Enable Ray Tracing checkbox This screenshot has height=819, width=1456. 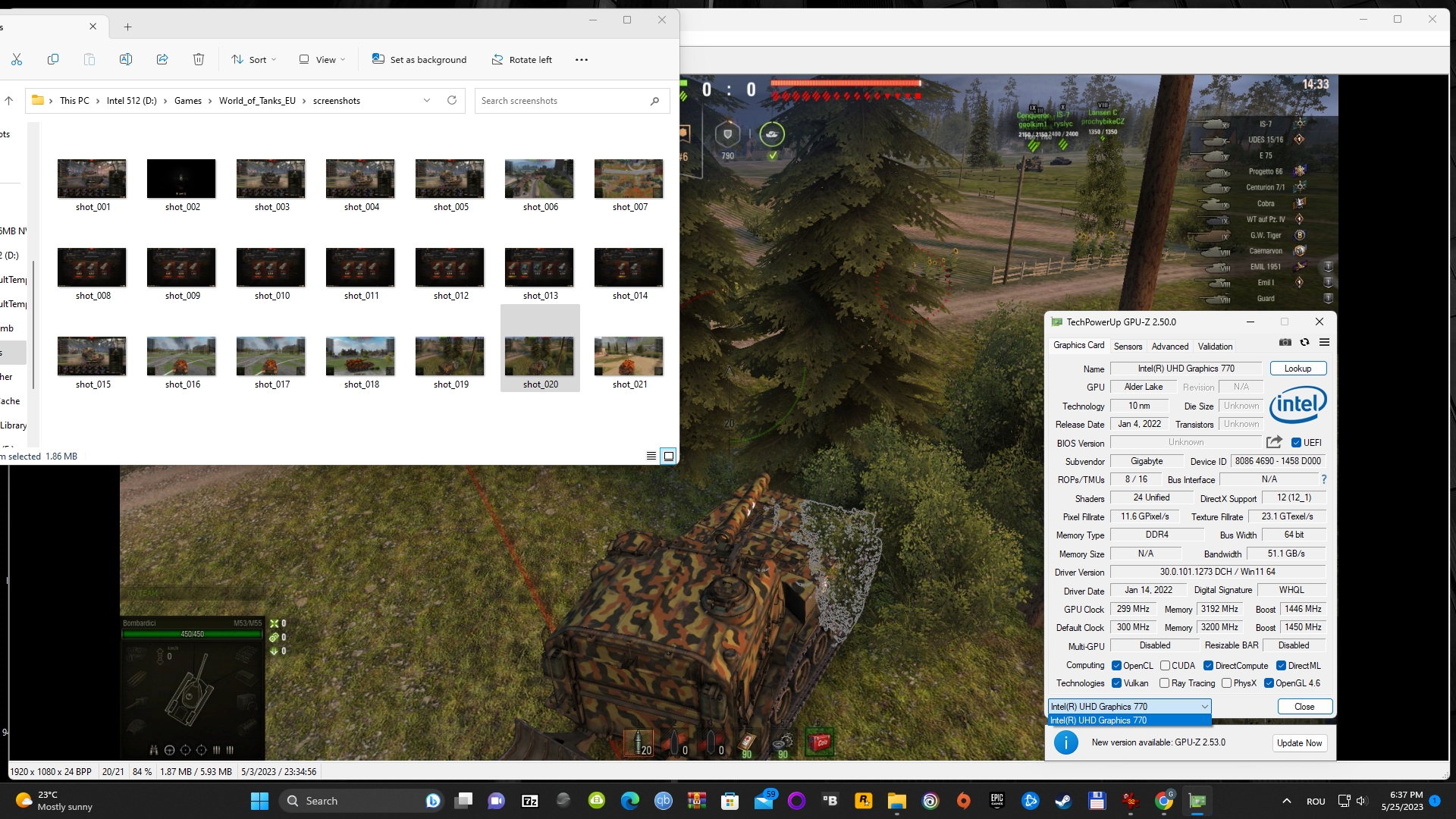pos(1165,683)
